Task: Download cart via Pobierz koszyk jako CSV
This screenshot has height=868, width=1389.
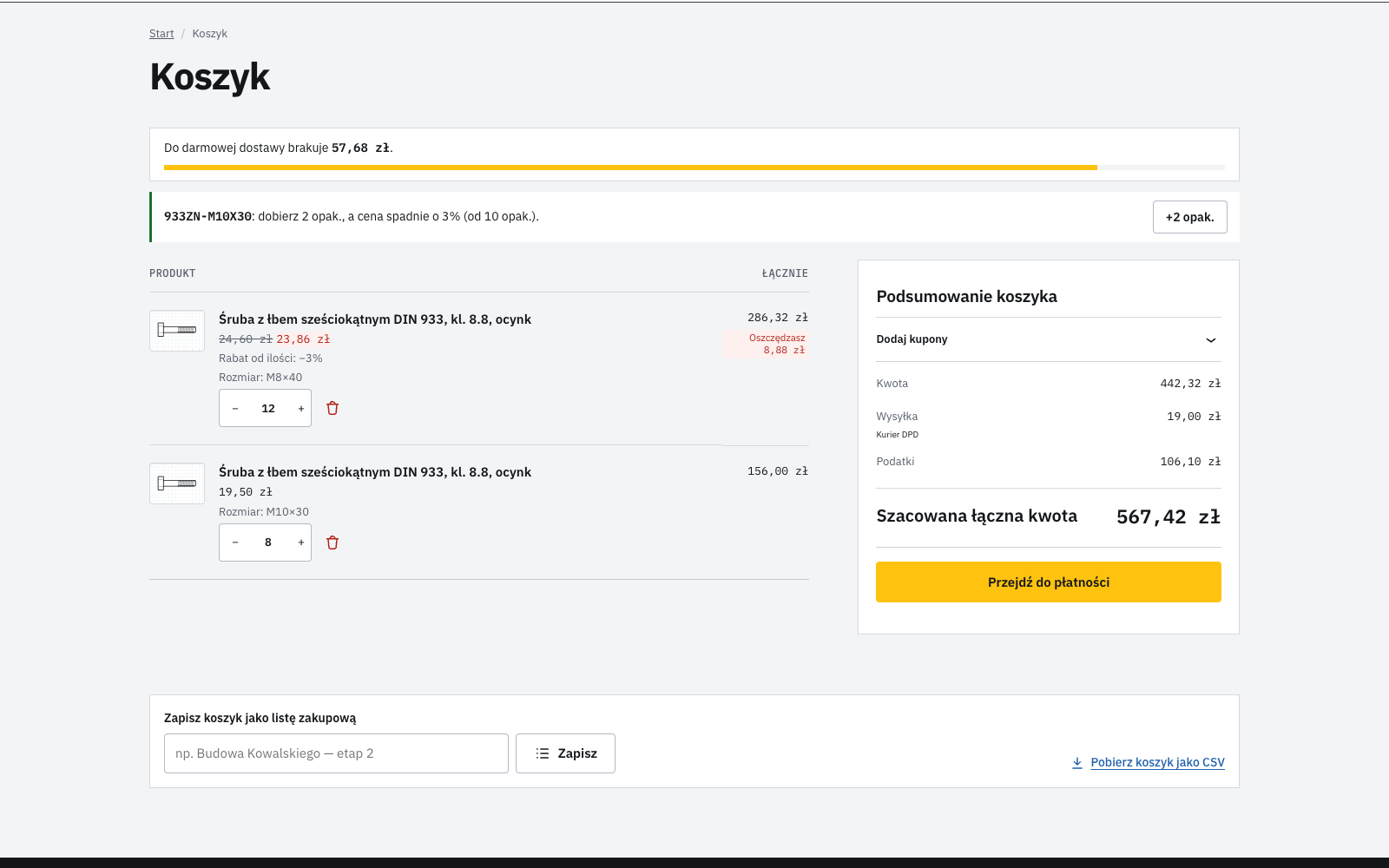Action: coord(1149,762)
